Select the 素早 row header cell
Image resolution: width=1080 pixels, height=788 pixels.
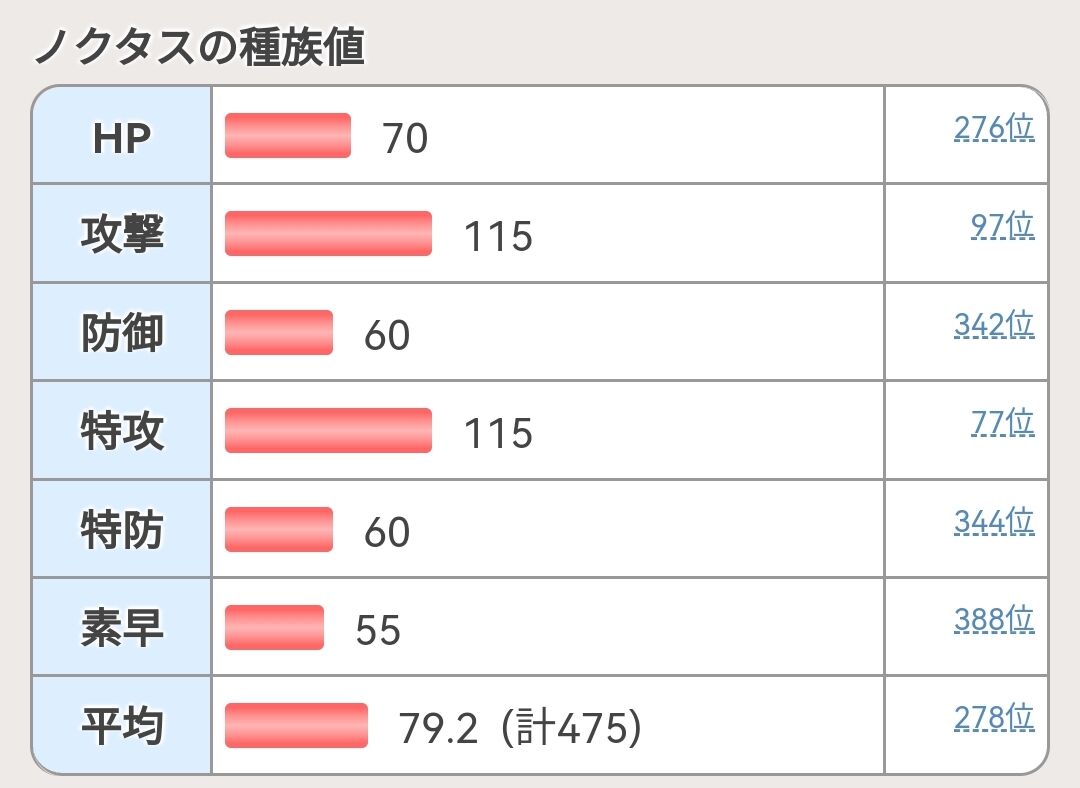point(122,628)
